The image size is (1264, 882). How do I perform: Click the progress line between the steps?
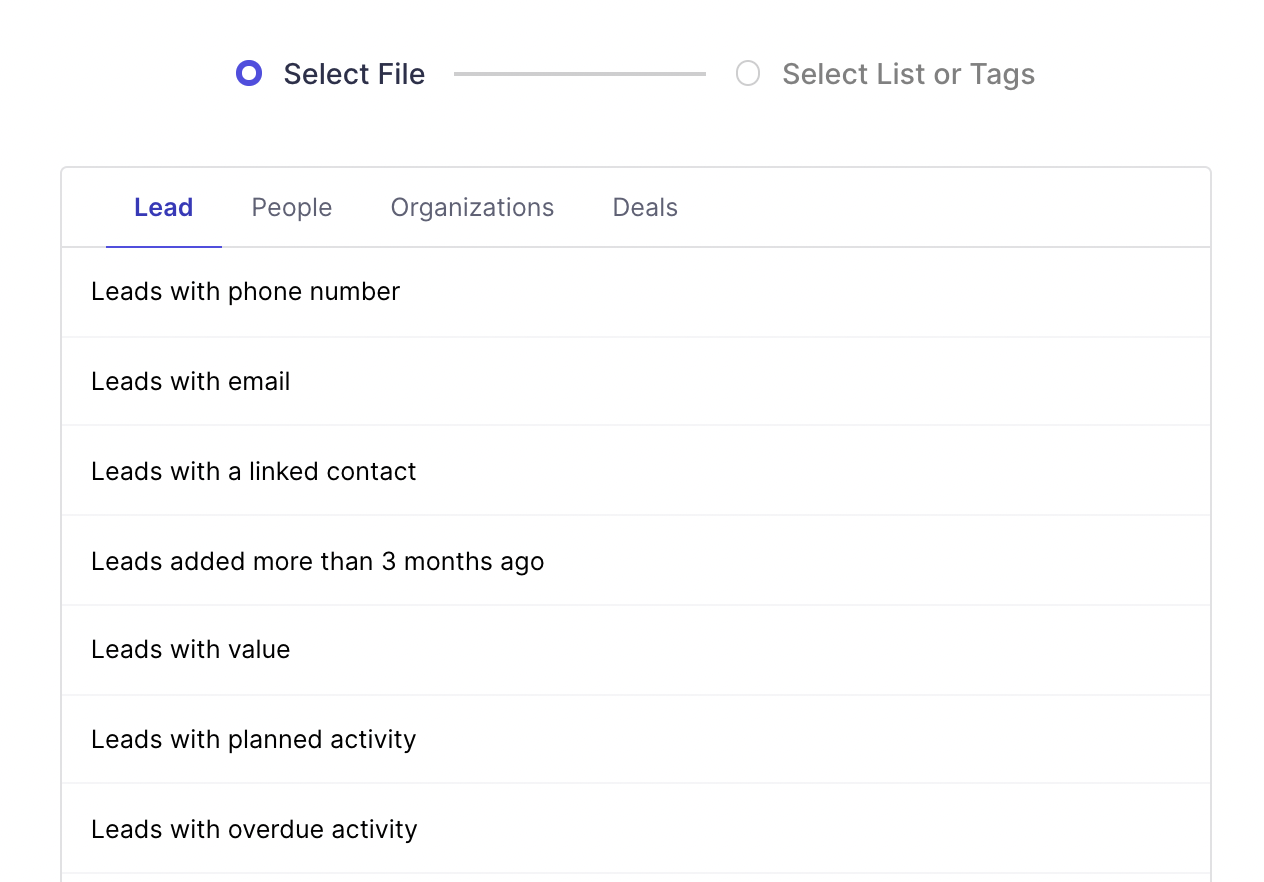click(x=580, y=73)
